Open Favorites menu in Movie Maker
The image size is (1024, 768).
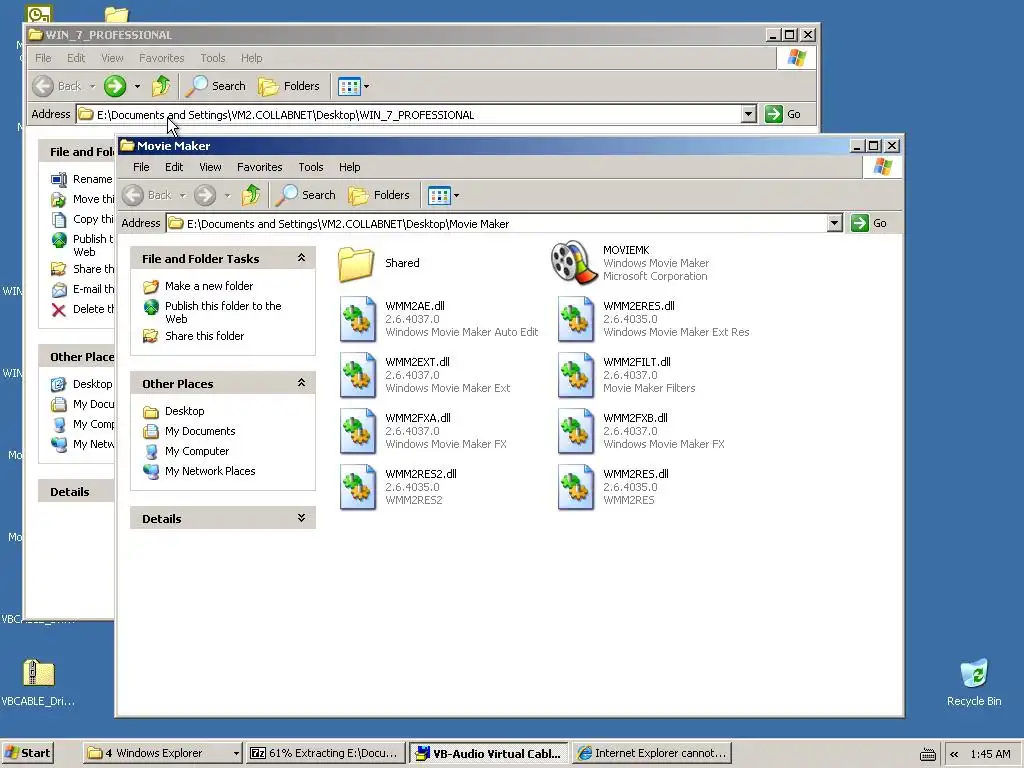(x=259, y=167)
